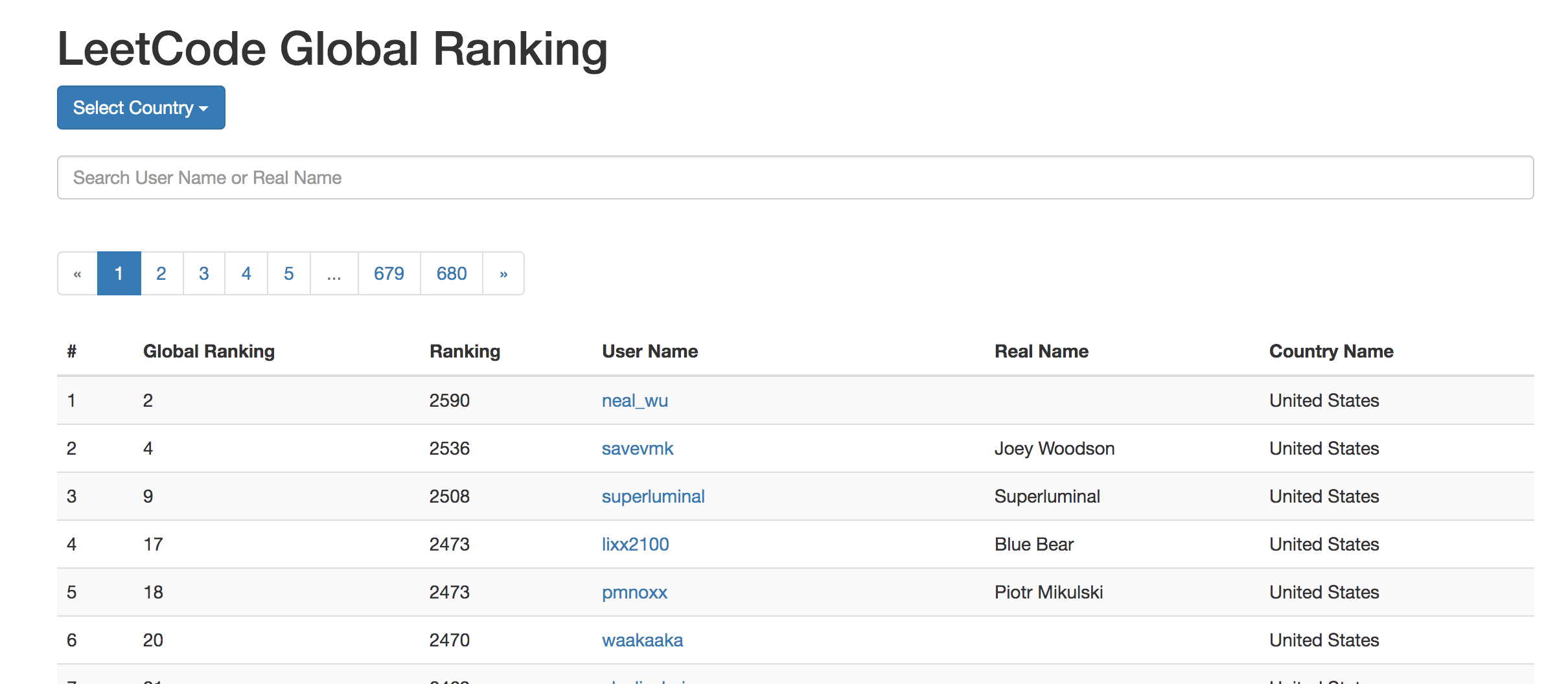Click the pagination ellipsis item
This screenshot has width=1568, height=684.
coord(334,273)
